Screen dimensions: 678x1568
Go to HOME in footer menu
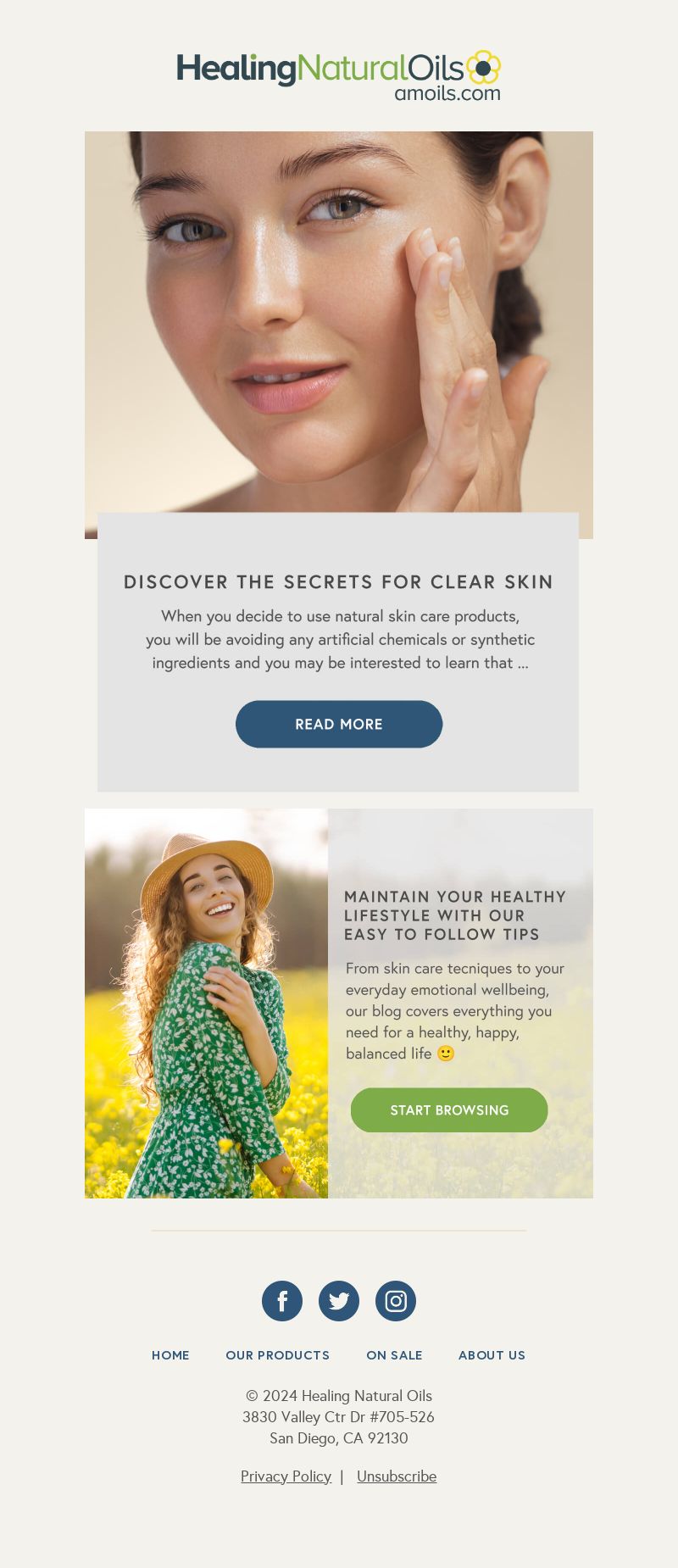click(170, 1355)
